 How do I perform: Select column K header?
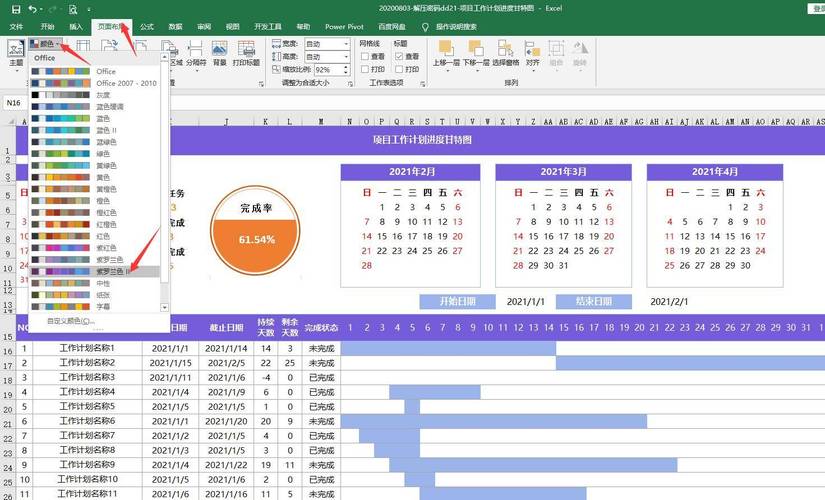click(266, 122)
